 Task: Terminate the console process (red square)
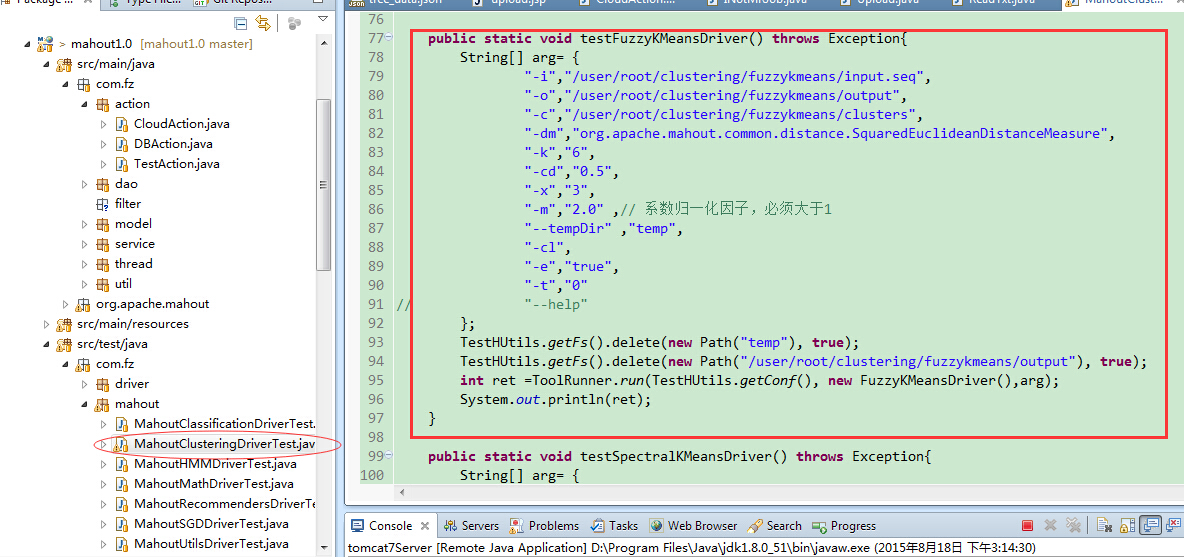tap(1027, 525)
